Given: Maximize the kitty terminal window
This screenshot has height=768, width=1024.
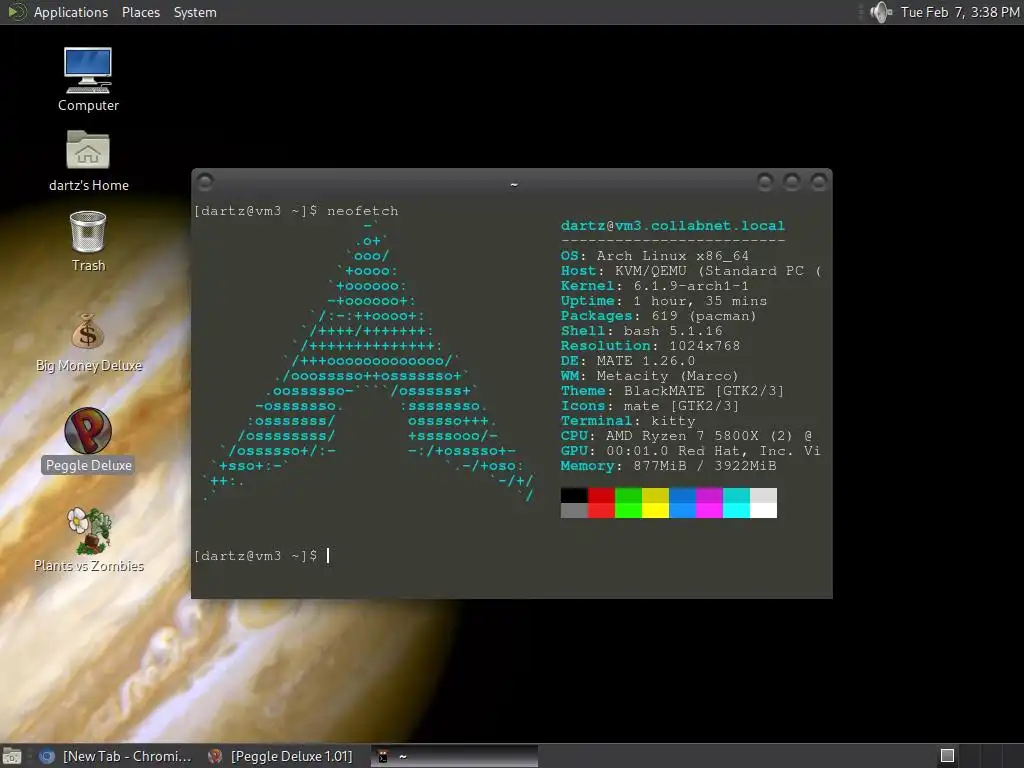Looking at the screenshot, I should (792, 182).
